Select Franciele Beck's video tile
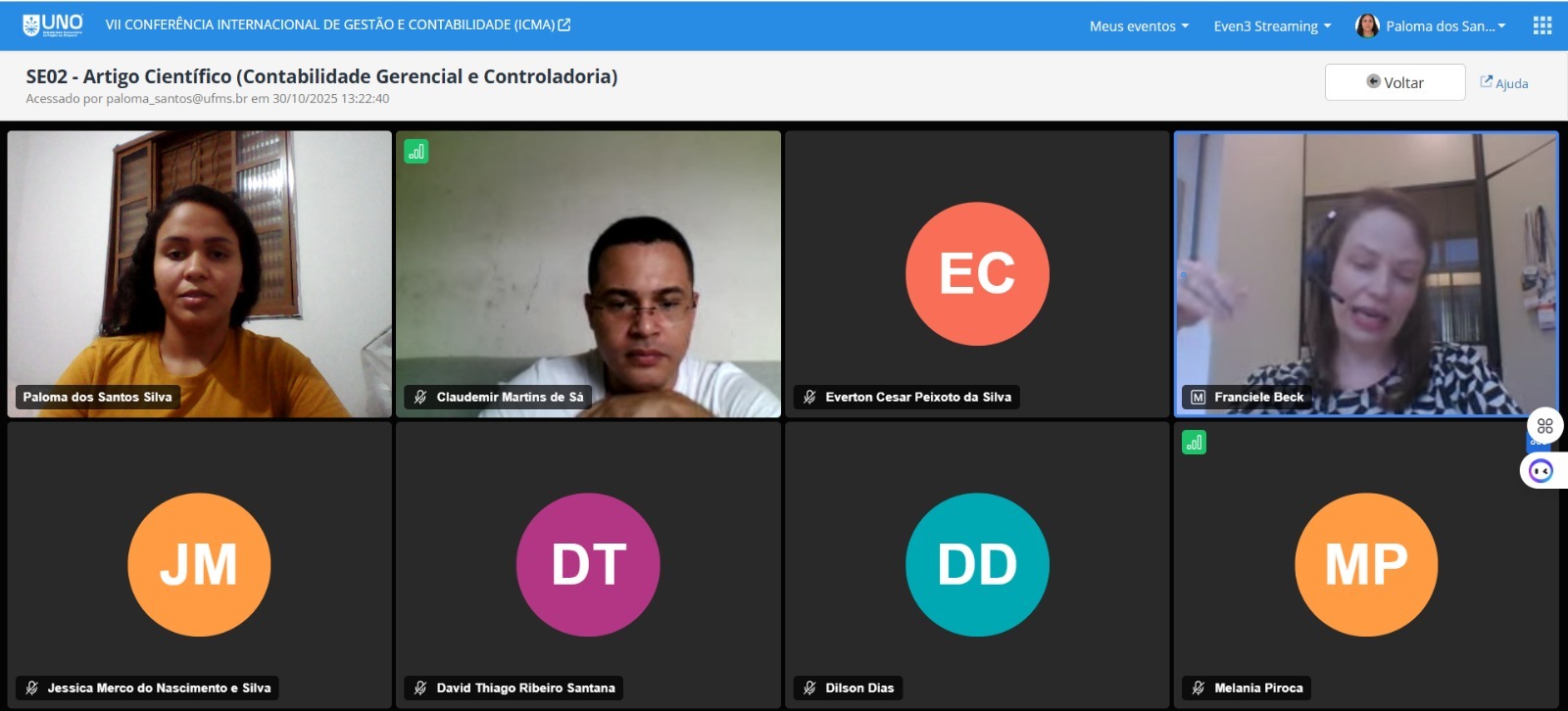Image resolution: width=1568 pixels, height=711 pixels. [x=1366, y=274]
